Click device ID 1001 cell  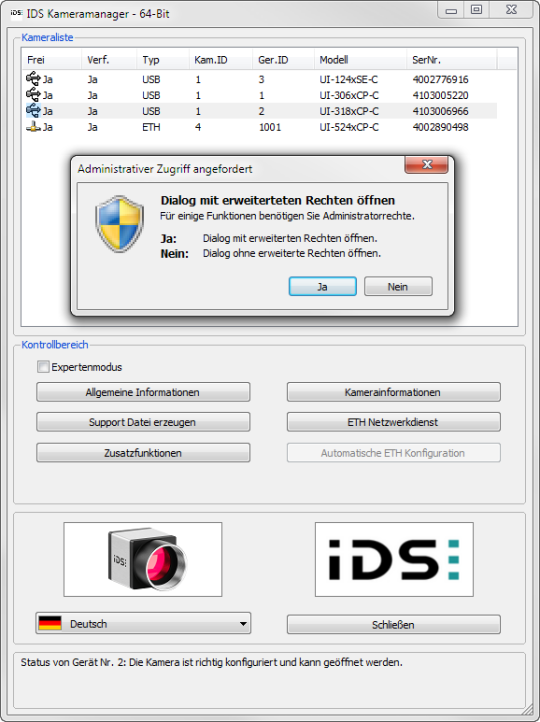coord(270,127)
